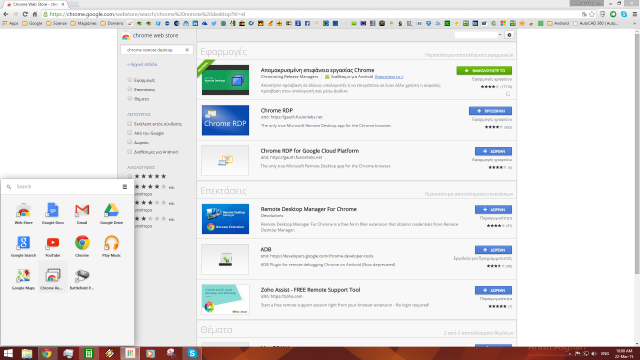This screenshot has height=360, width=640.
Task: Bookmark this page with the star icon
Action: click(x=592, y=14)
